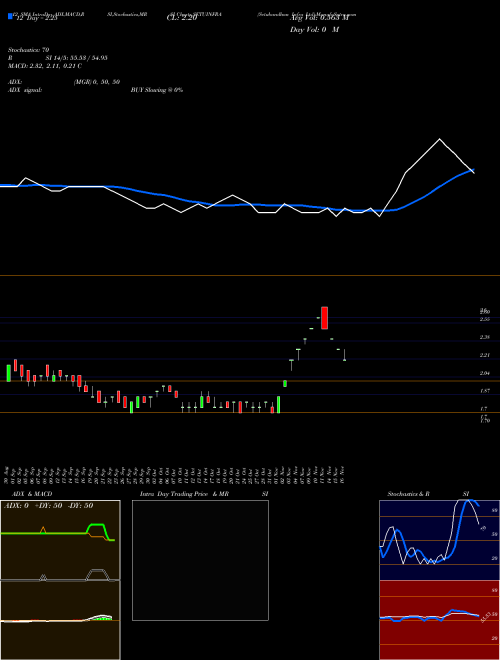Click the 'CL: 2.20' closing price text
The height and width of the screenshot is (660, 500).
pos(182,18)
